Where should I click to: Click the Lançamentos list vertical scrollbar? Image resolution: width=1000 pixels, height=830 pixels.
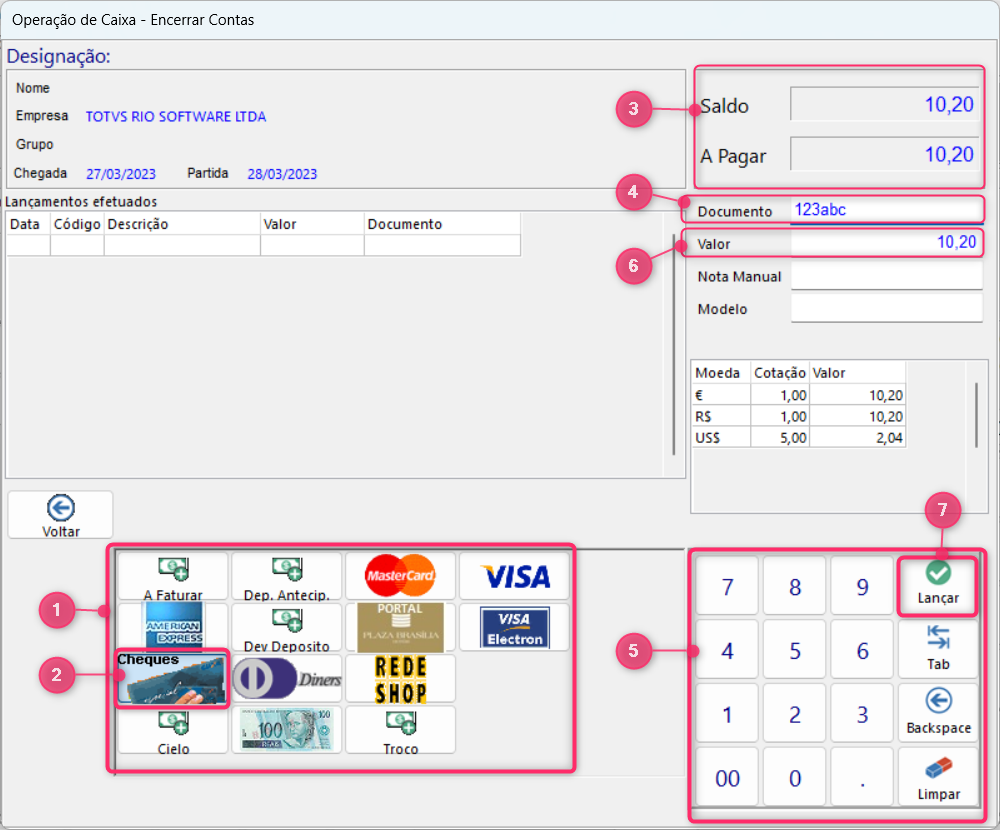coord(674,345)
